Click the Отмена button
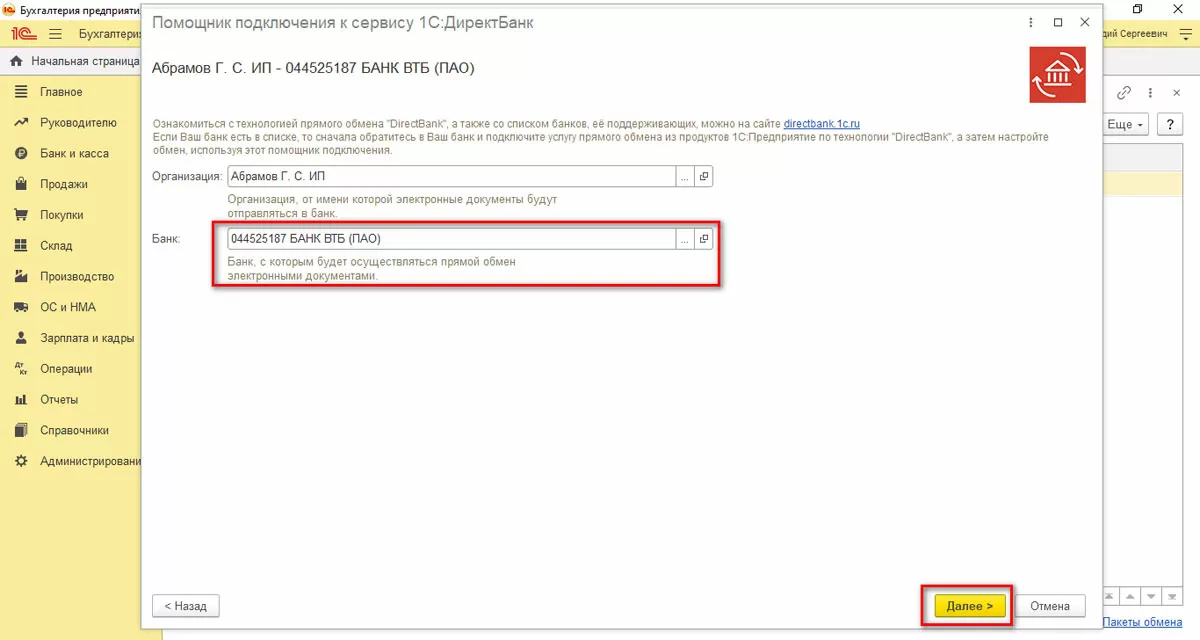This screenshot has height=640, width=1200. (x=1050, y=606)
